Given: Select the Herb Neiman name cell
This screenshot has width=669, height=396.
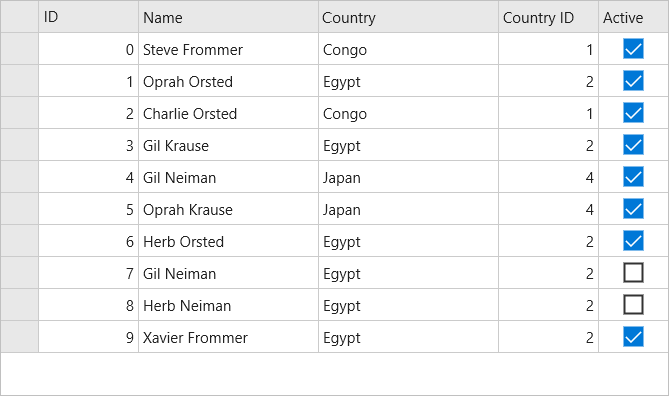Looking at the screenshot, I should 228,305.
